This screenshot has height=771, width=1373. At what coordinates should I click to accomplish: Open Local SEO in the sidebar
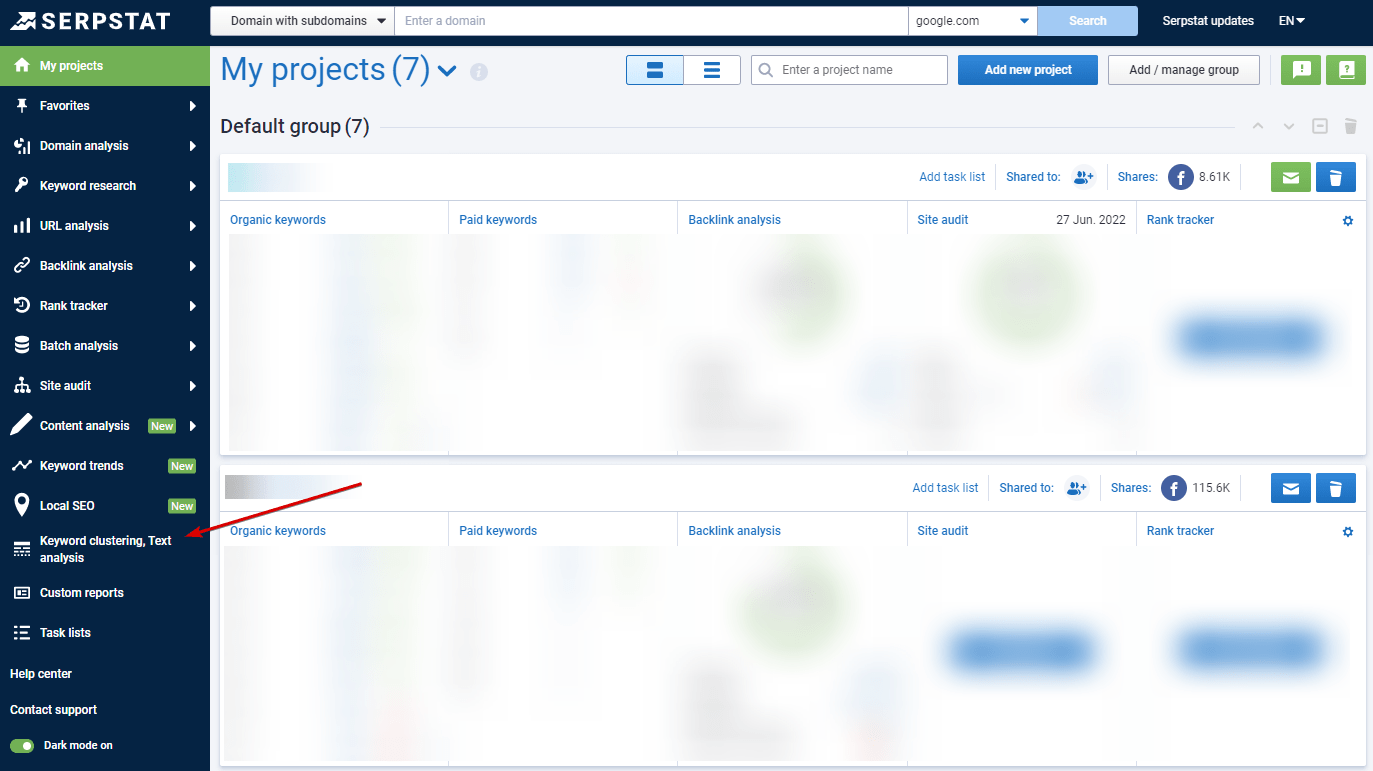pyautogui.click(x=105, y=506)
